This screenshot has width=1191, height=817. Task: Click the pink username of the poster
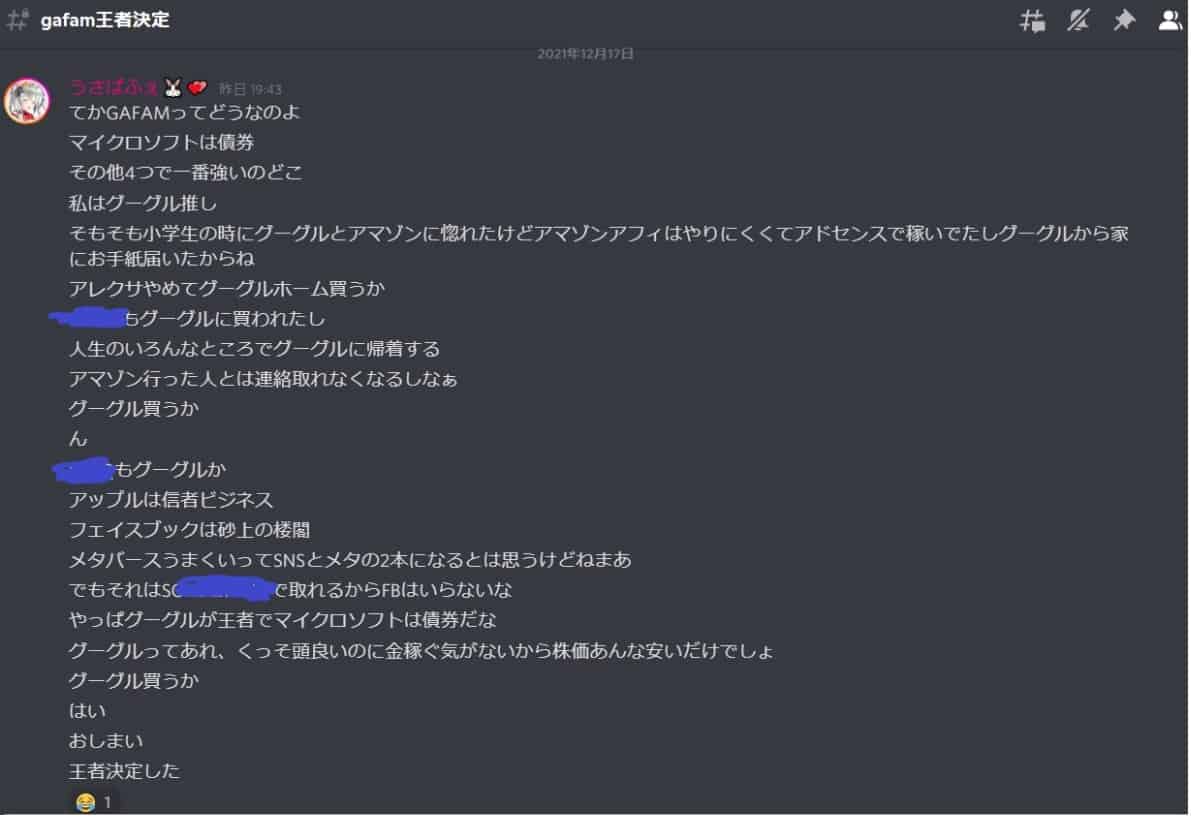point(113,88)
